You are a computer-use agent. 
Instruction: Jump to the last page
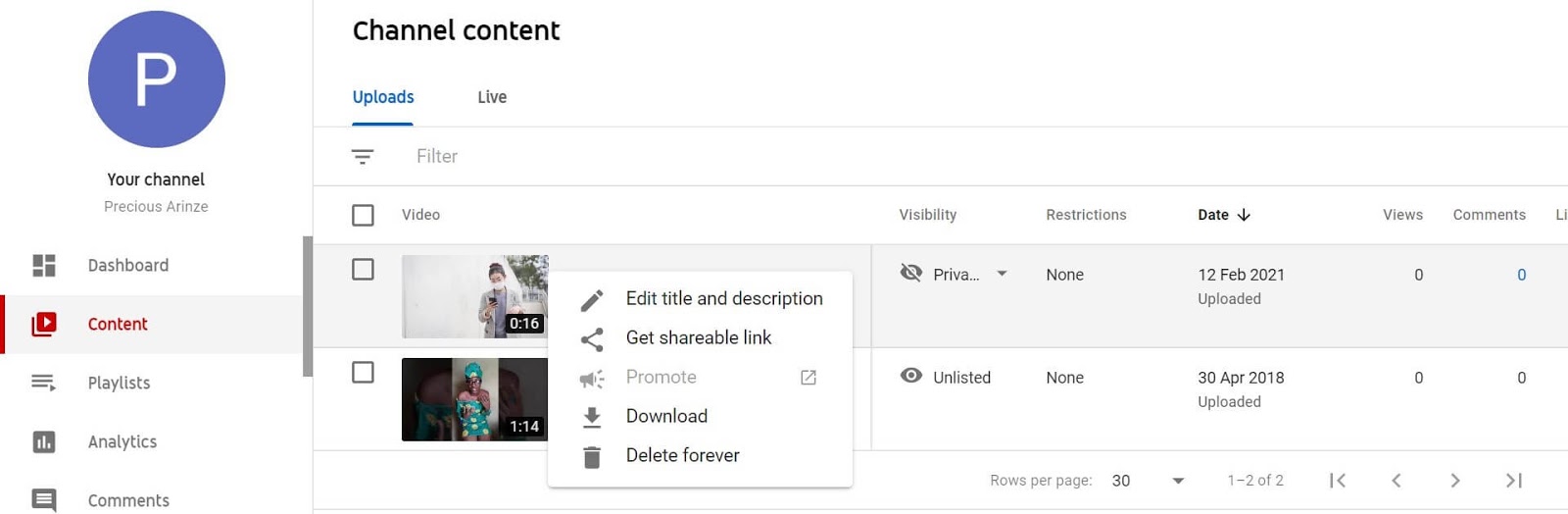[x=1514, y=481]
